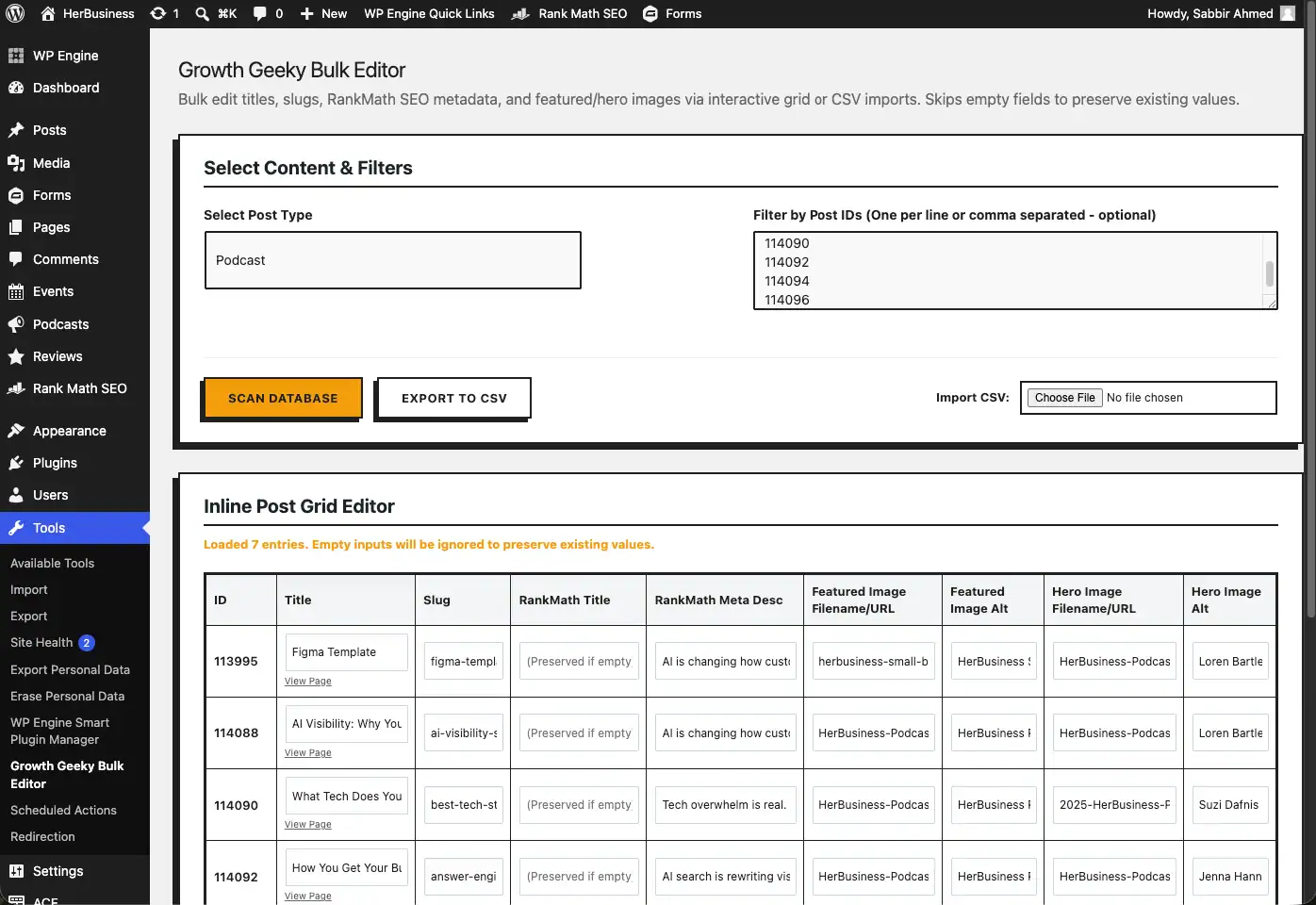This screenshot has height=905, width=1316.
Task: Click the Growth Geeky Bulk Editor submenu item
Action: 67,775
